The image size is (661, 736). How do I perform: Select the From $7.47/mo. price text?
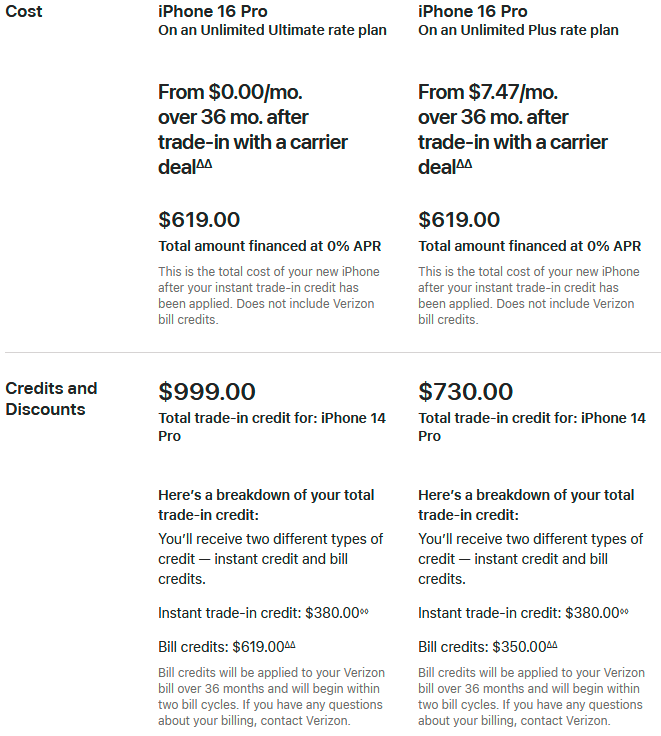click(x=488, y=92)
